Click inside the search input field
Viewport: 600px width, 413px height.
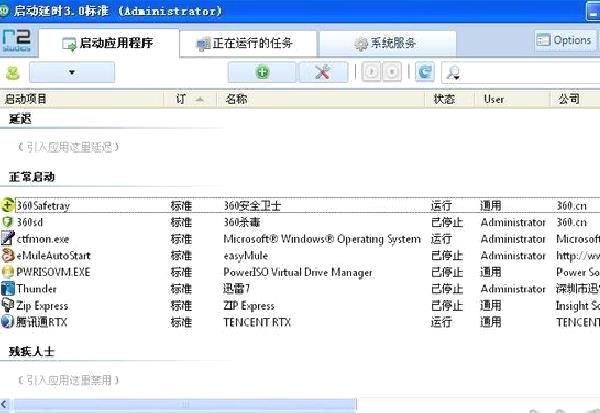tap(530, 73)
